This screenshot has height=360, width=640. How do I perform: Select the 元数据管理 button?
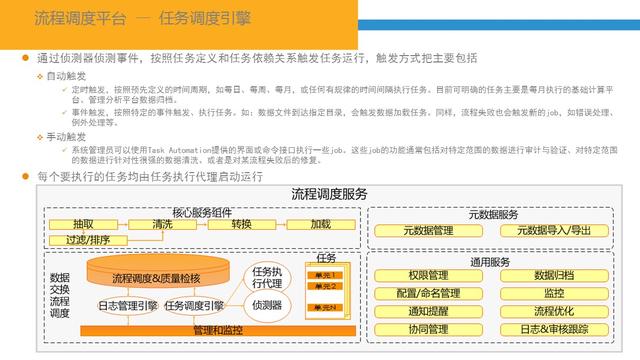[x=428, y=231]
